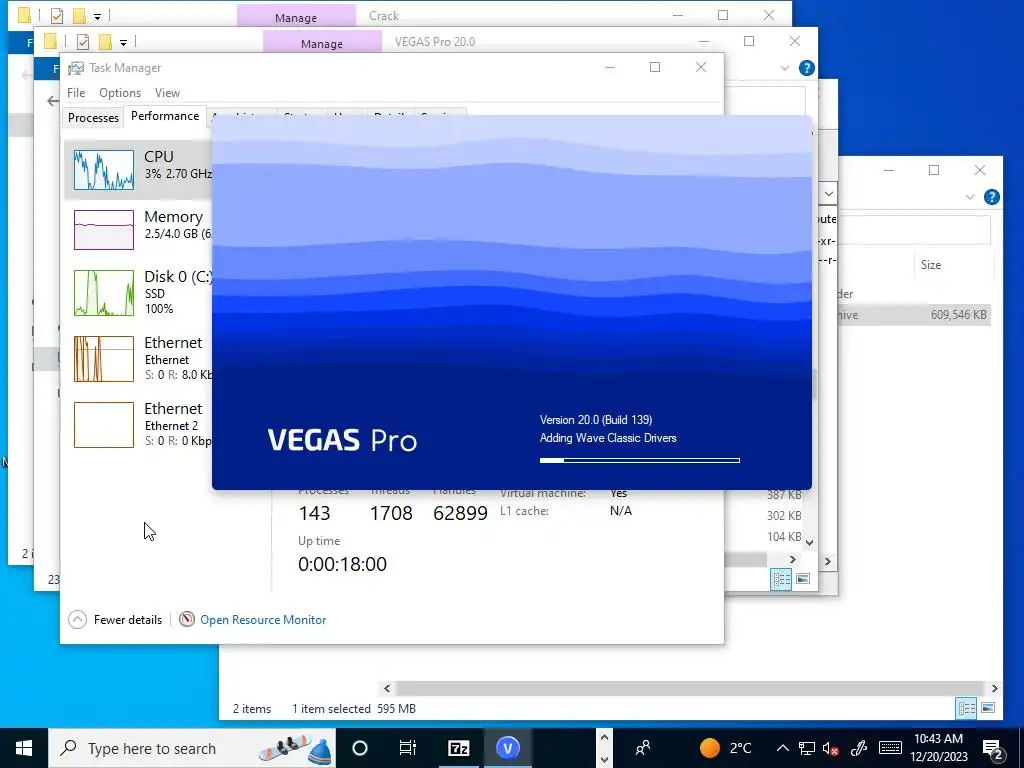Screen dimensions: 1024x768
Task: Open VEGAS Pro taskbar icon
Action: pos(507,748)
